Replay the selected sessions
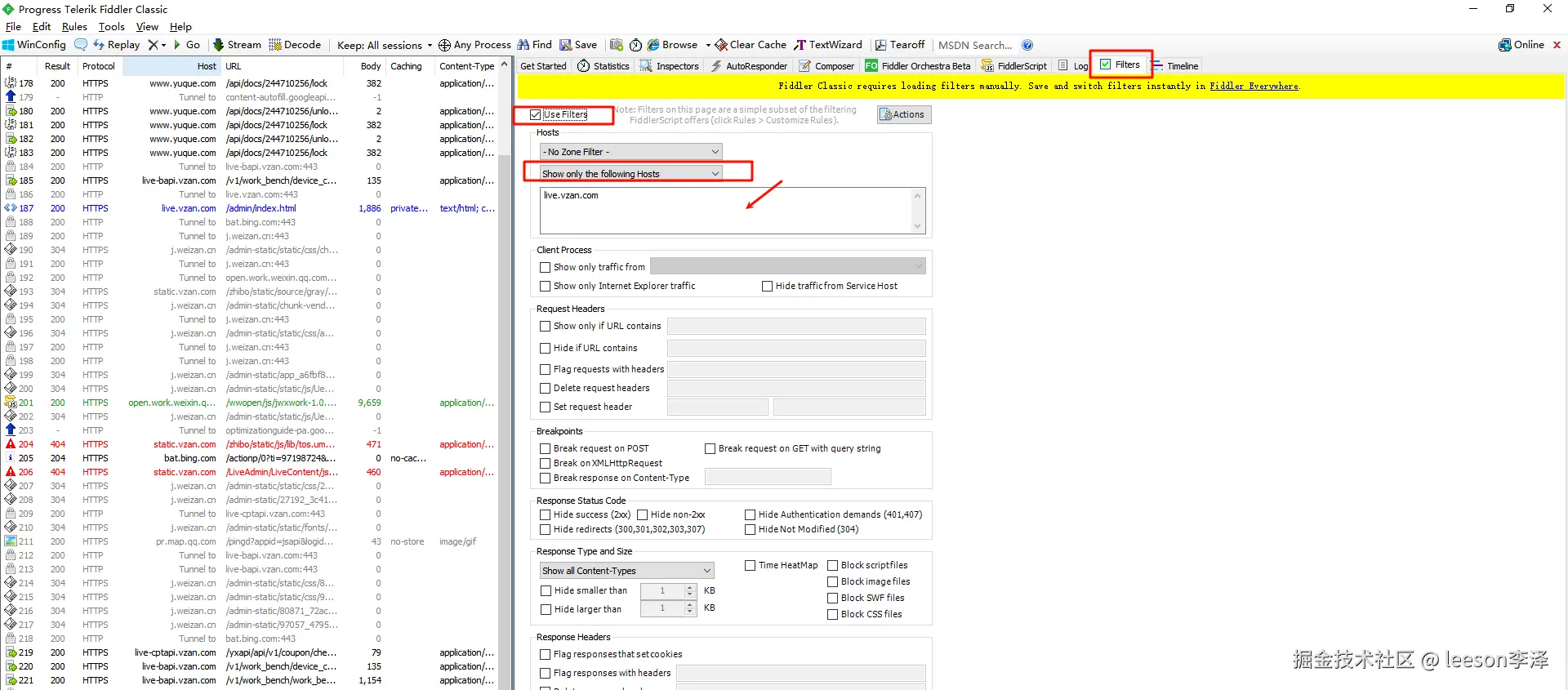Screen dimensions: 1568x690 point(116,45)
